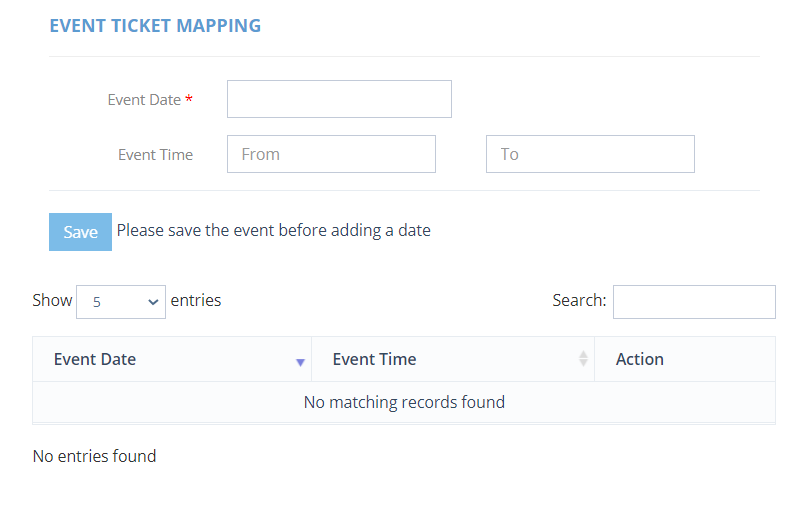This screenshot has height=506, width=801.
Task: Click the Event Time sort arrows icon
Action: (x=583, y=358)
